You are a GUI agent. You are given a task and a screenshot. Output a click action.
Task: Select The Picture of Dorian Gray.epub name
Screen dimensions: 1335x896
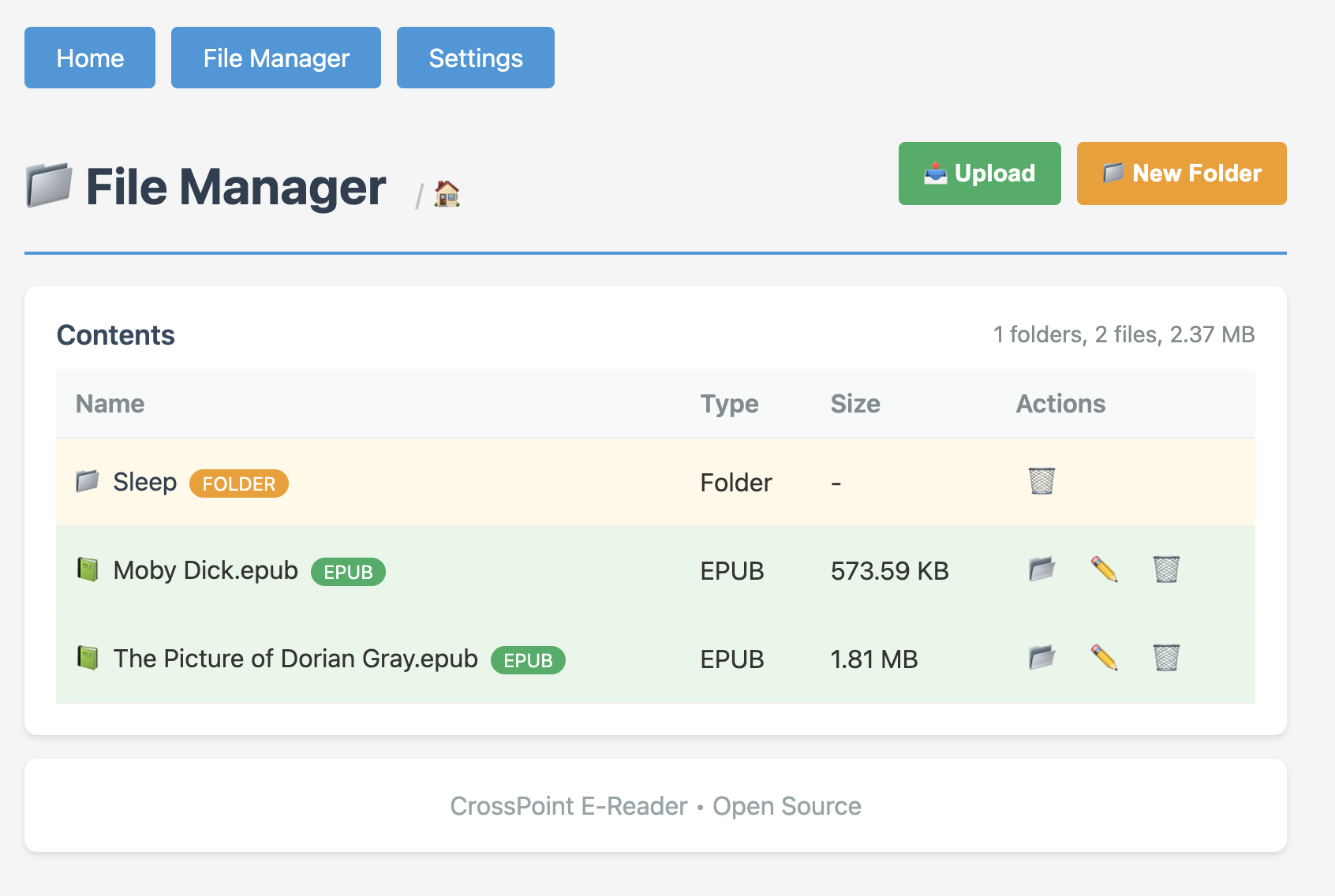[295, 659]
